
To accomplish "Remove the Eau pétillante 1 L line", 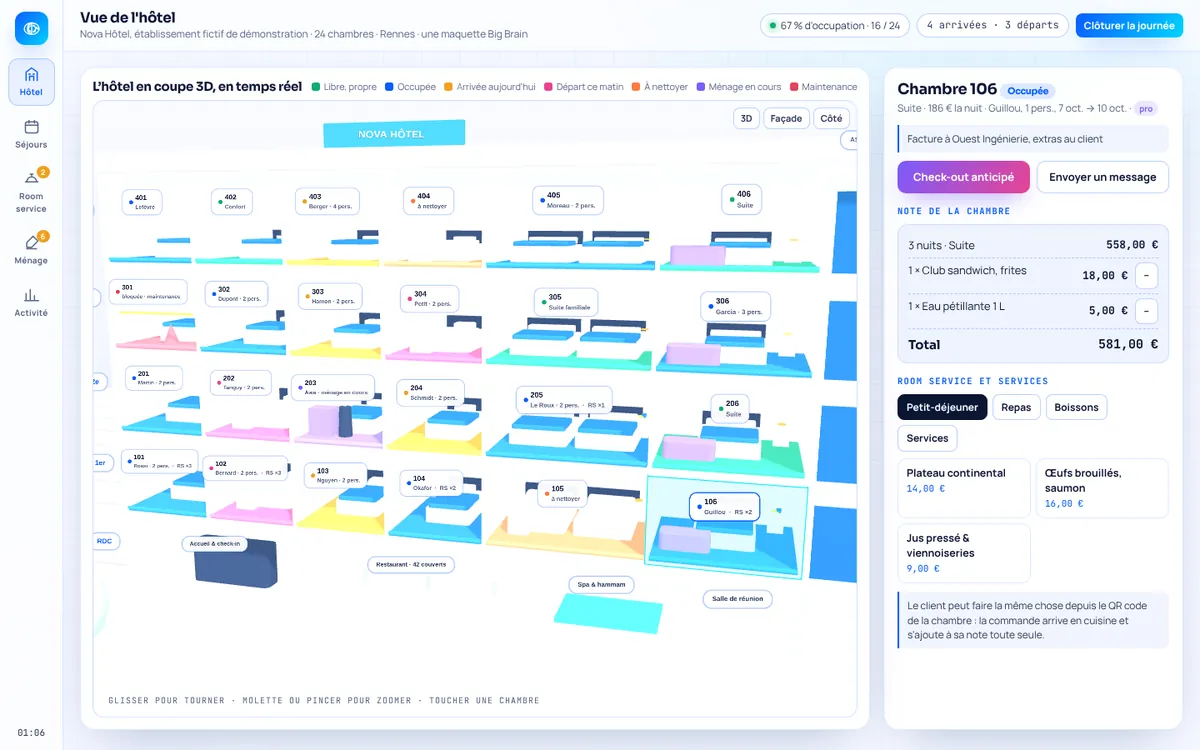I will tap(1147, 310).
